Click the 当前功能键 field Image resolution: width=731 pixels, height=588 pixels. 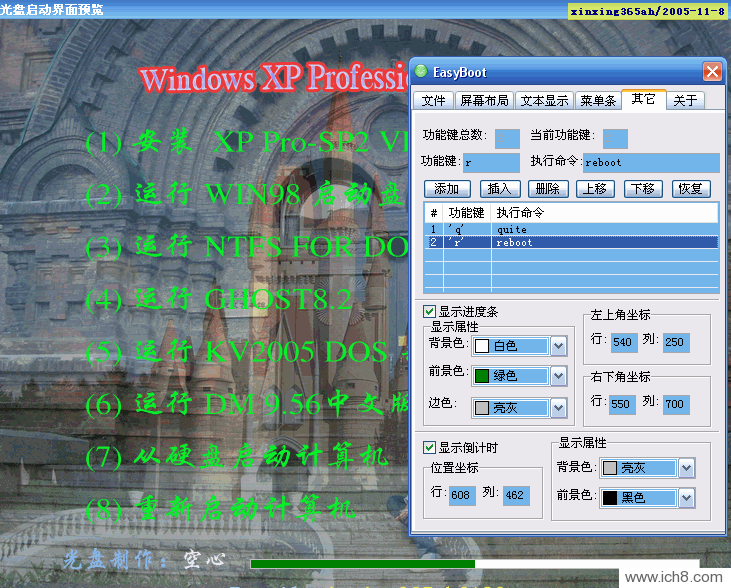click(x=615, y=138)
